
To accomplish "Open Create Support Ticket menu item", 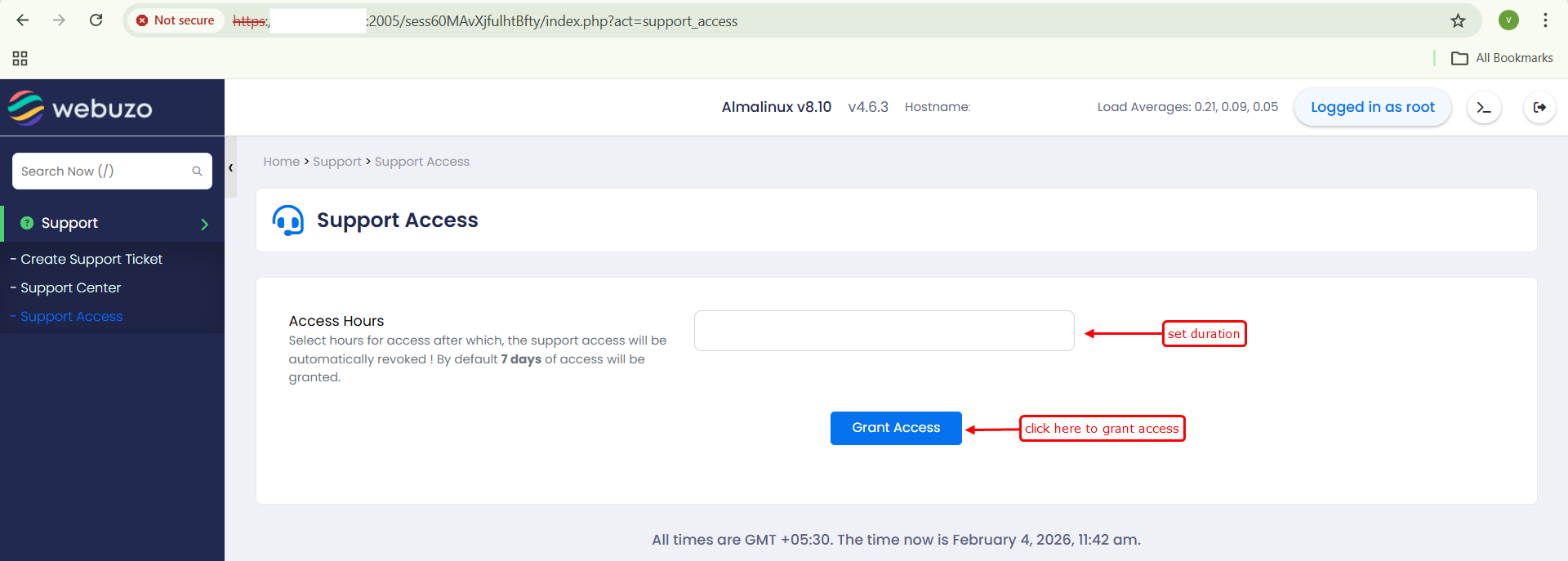I will pos(91,259).
